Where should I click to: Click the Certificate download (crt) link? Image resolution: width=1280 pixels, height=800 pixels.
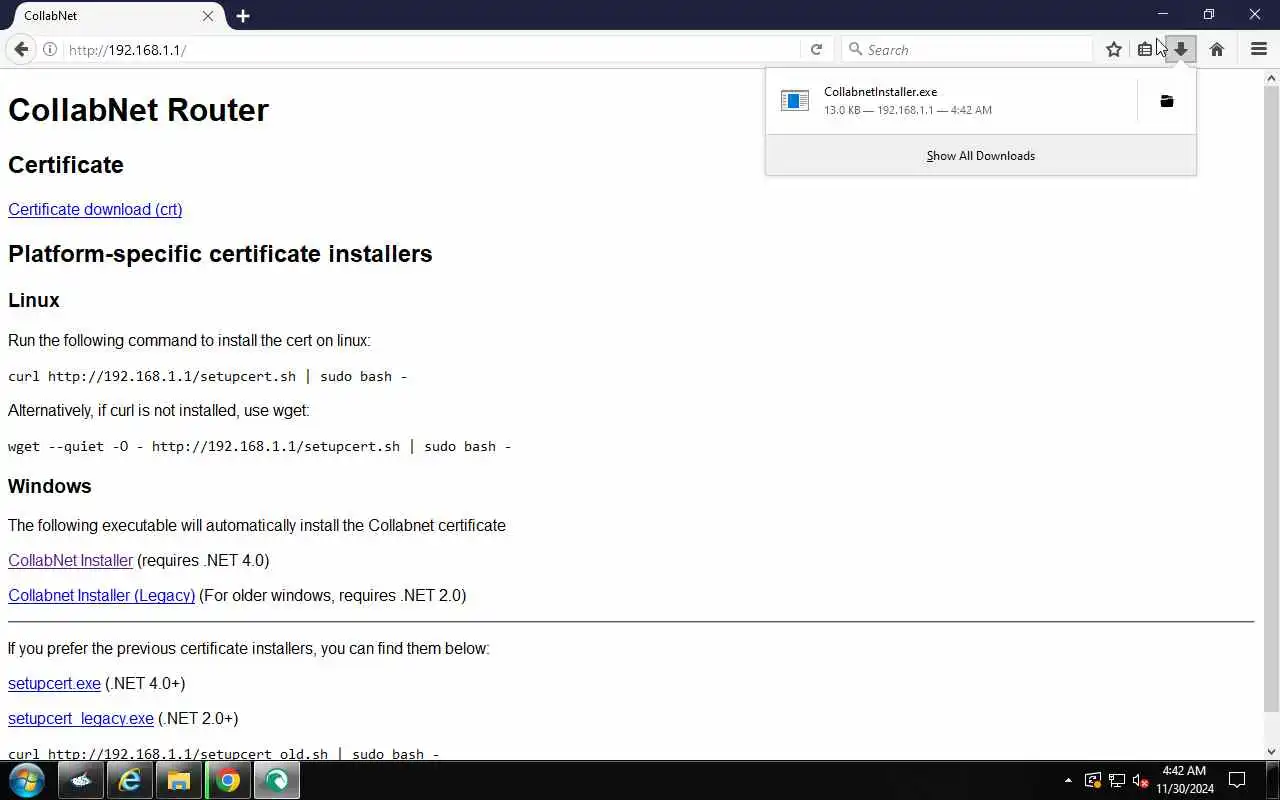click(95, 209)
